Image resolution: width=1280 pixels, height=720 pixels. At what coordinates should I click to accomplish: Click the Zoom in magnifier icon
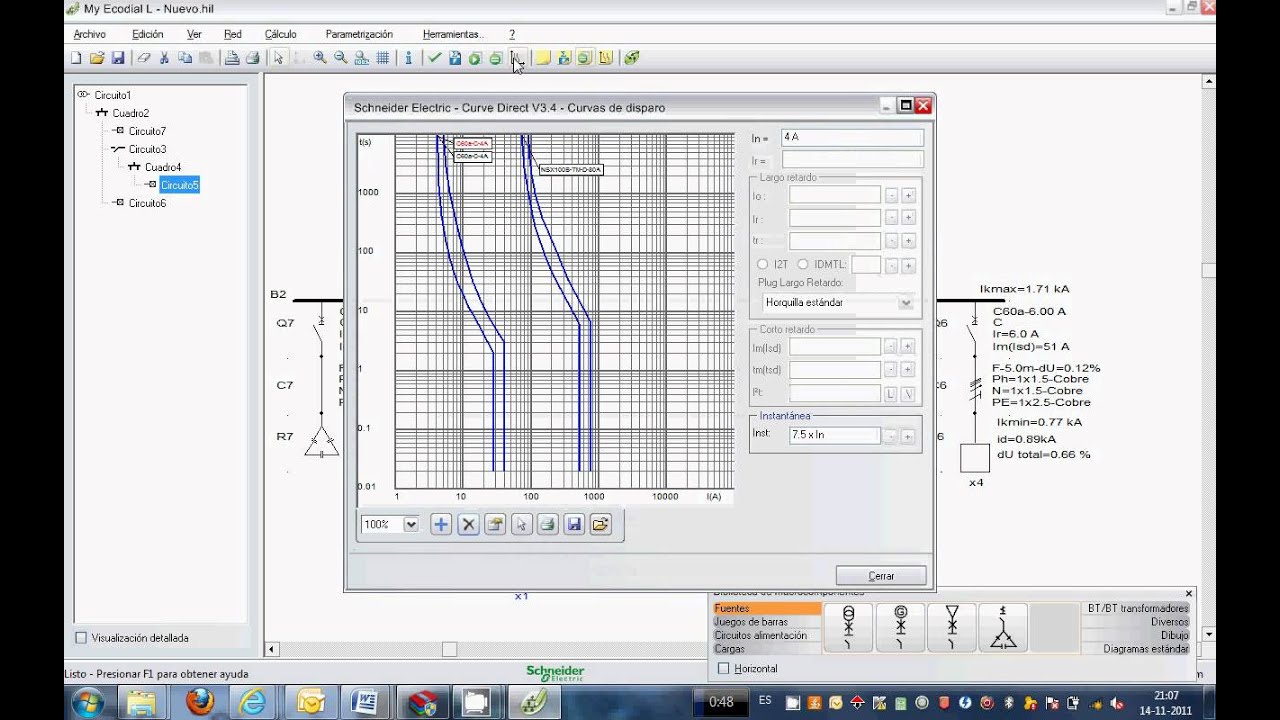(320, 58)
